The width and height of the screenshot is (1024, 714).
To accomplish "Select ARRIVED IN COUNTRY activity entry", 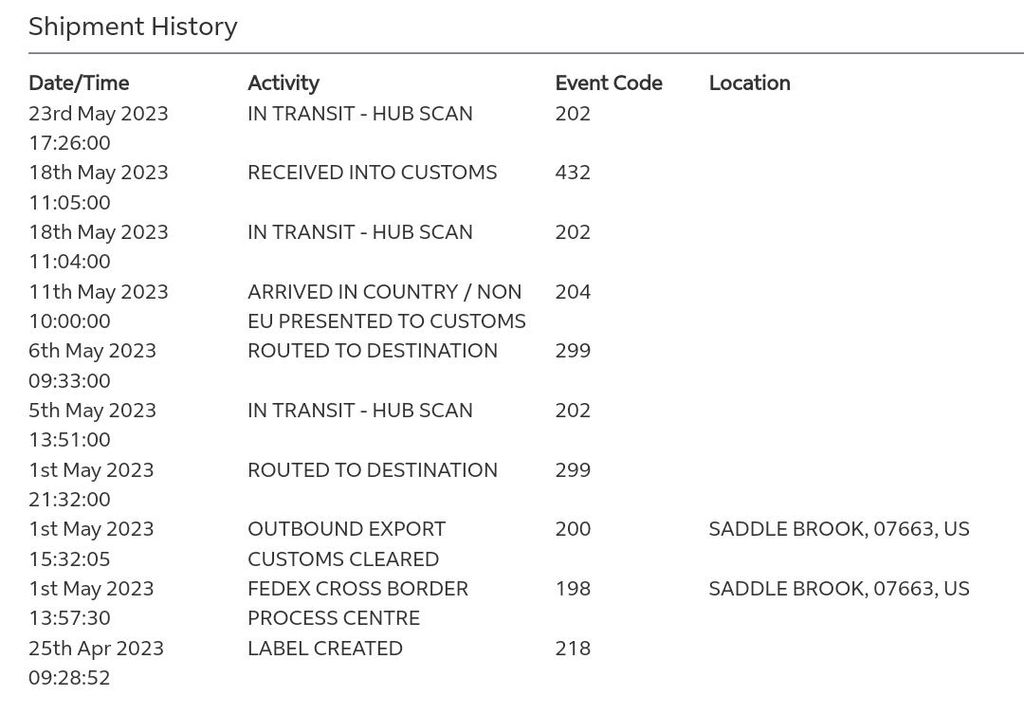I will coord(387,306).
